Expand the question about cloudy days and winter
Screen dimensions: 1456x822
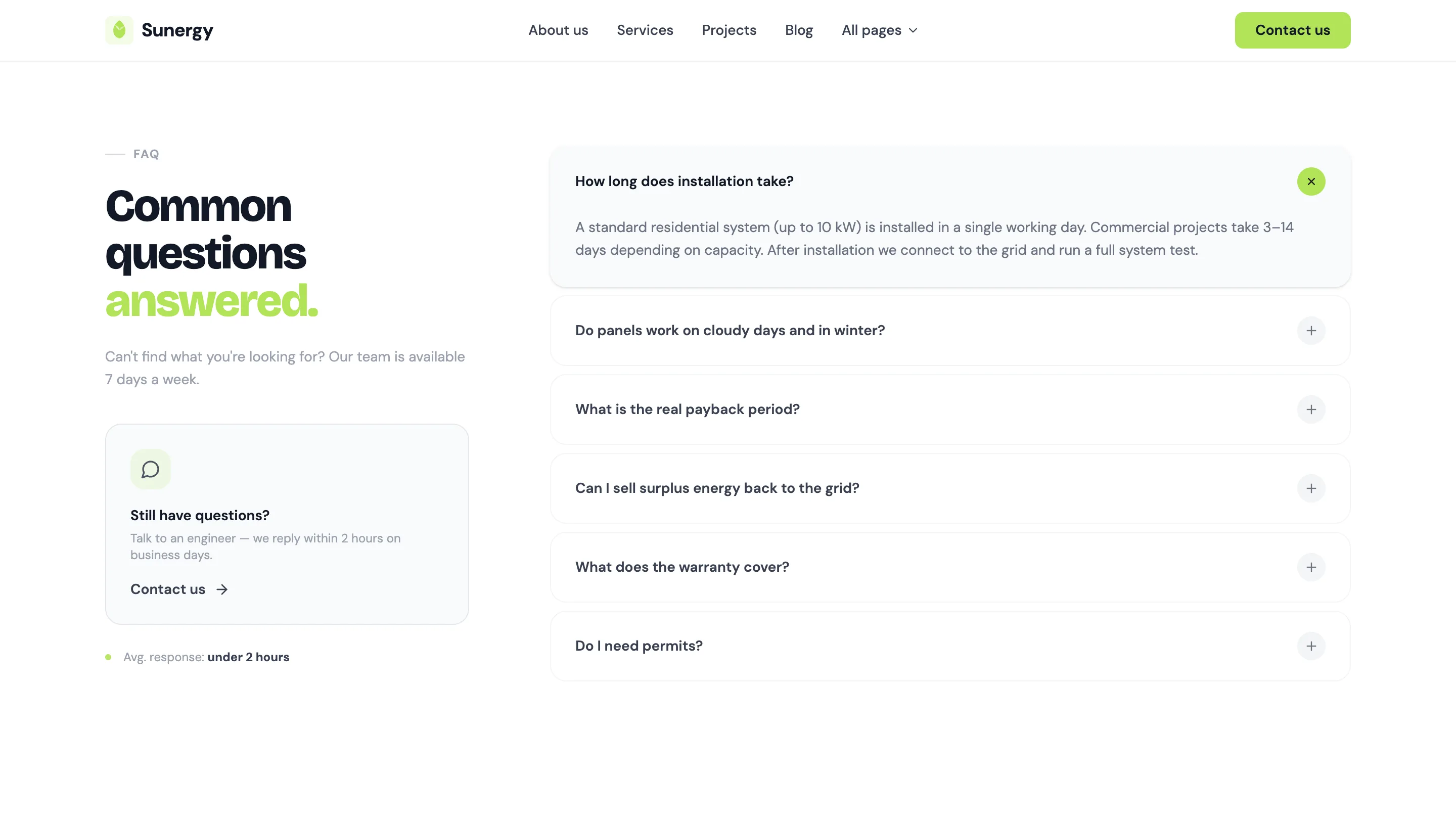730,330
